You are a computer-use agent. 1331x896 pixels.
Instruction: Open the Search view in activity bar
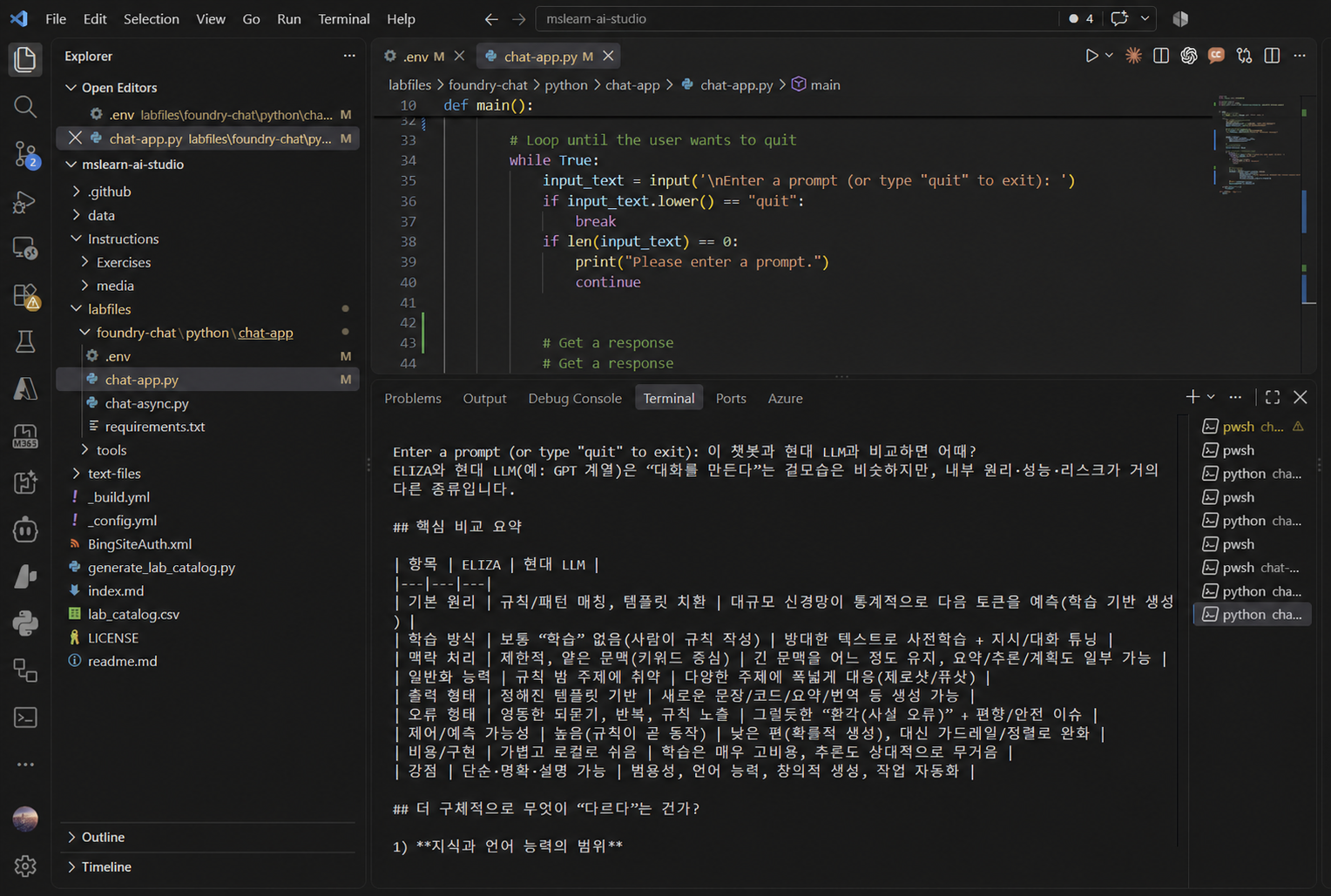(x=25, y=107)
